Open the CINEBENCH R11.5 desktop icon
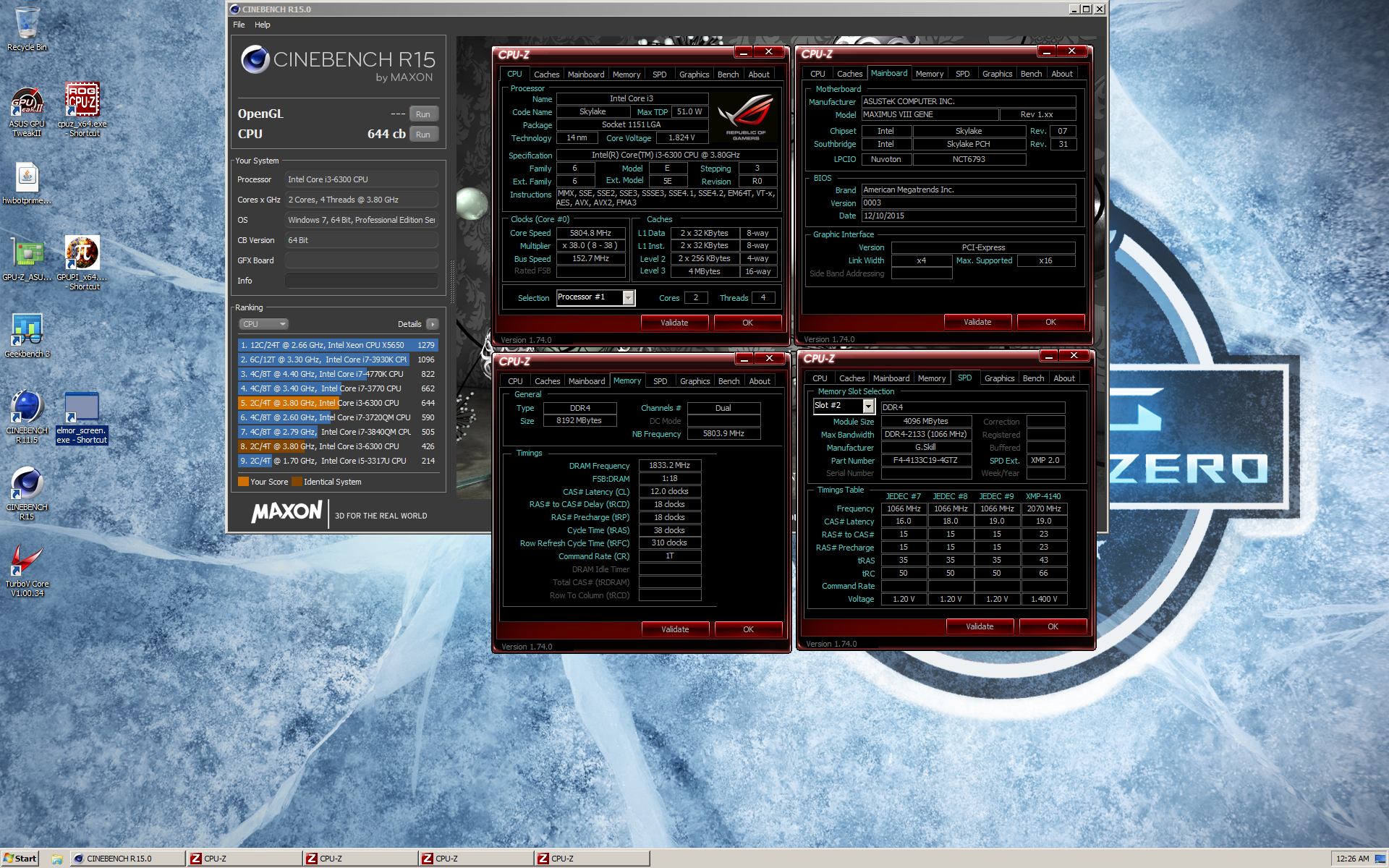The image size is (1389, 868). tap(27, 417)
